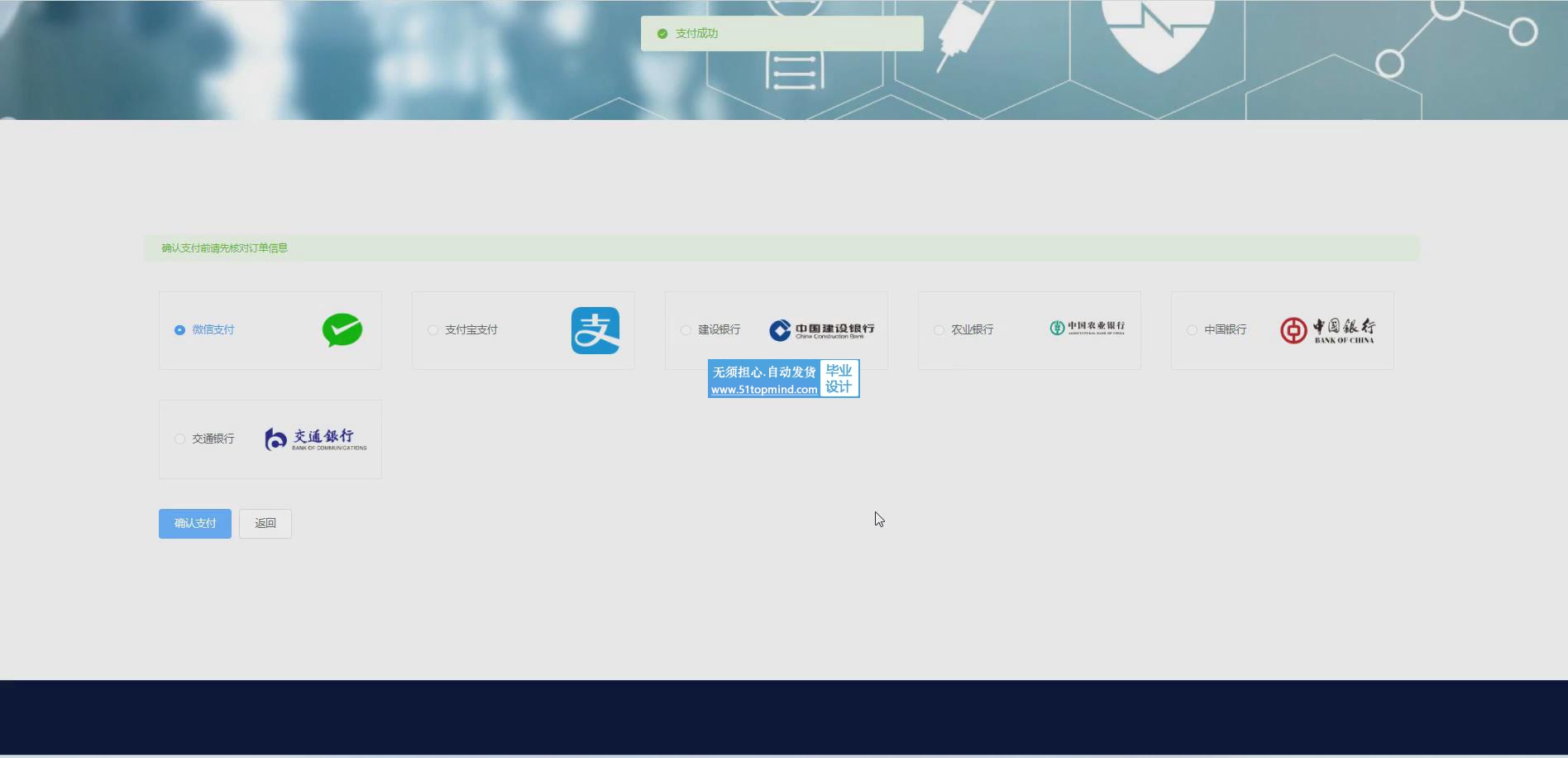Pick the 交通银行 radio option

[179, 439]
